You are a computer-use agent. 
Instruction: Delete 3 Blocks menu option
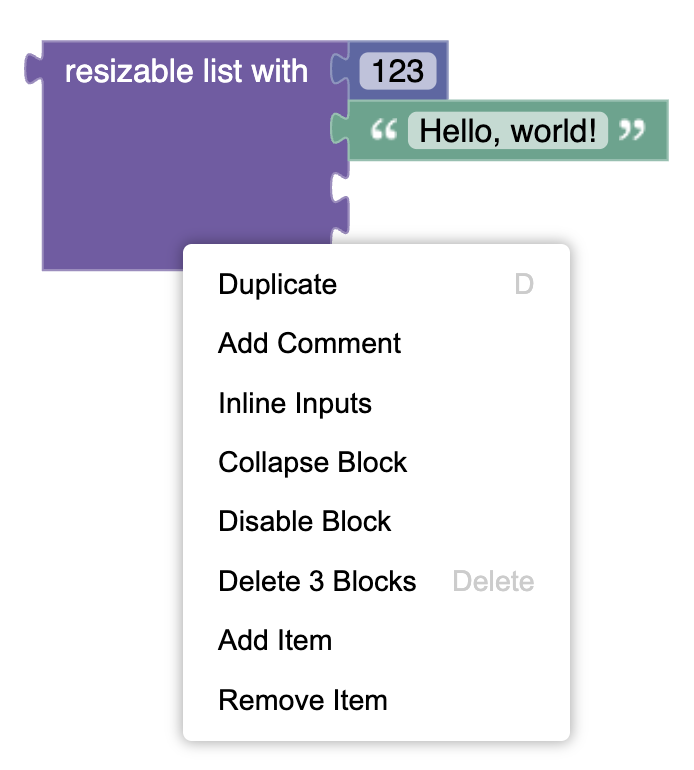tap(376, 581)
